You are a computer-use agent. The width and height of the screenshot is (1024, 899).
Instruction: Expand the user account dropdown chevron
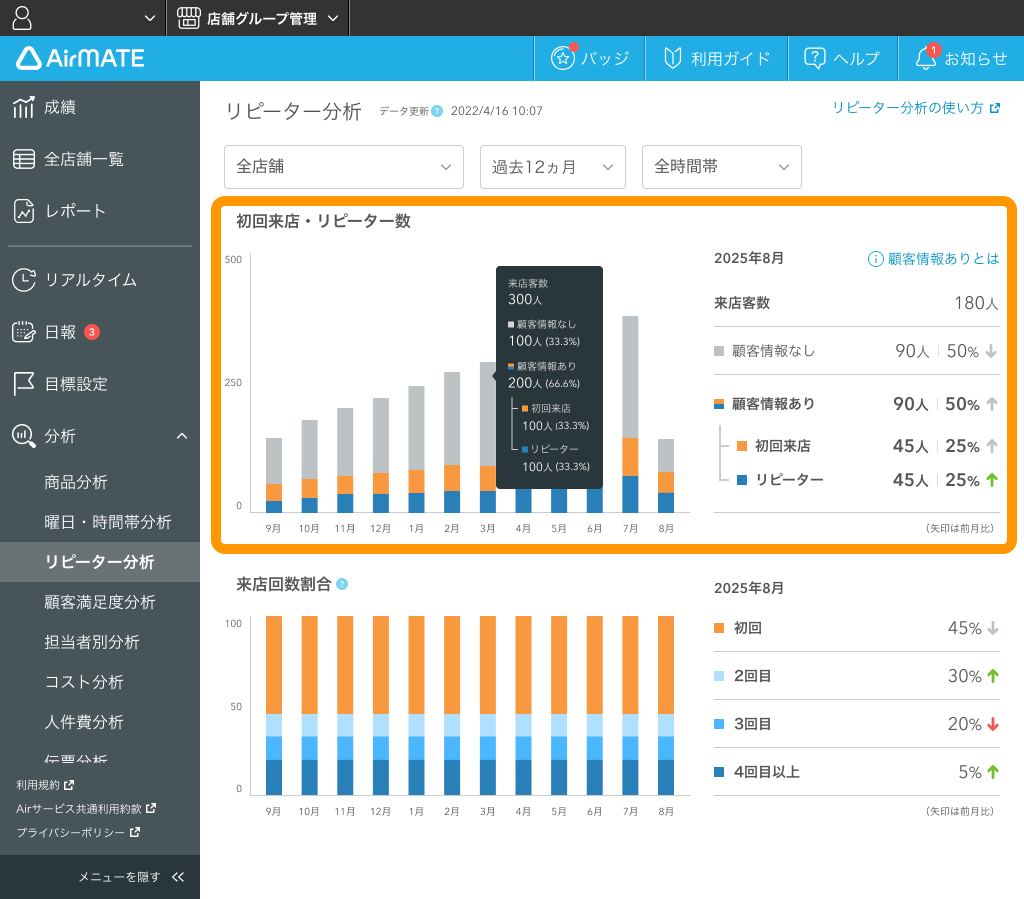point(150,18)
